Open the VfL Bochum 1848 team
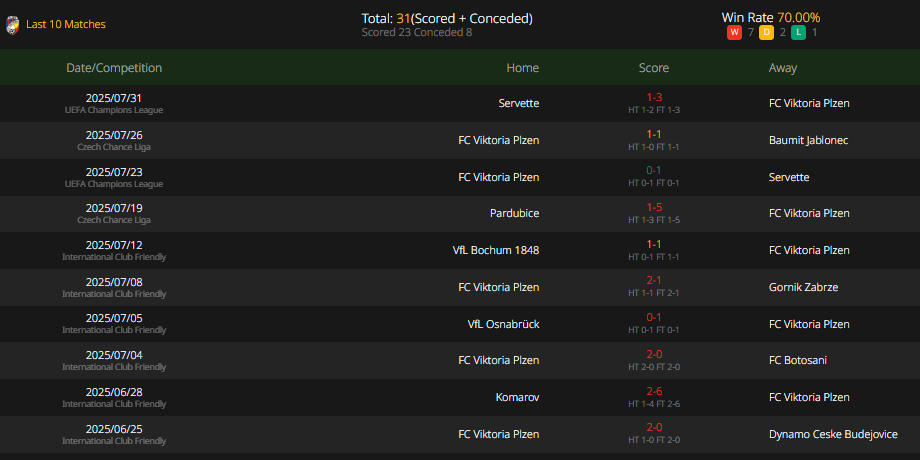 tap(496, 250)
